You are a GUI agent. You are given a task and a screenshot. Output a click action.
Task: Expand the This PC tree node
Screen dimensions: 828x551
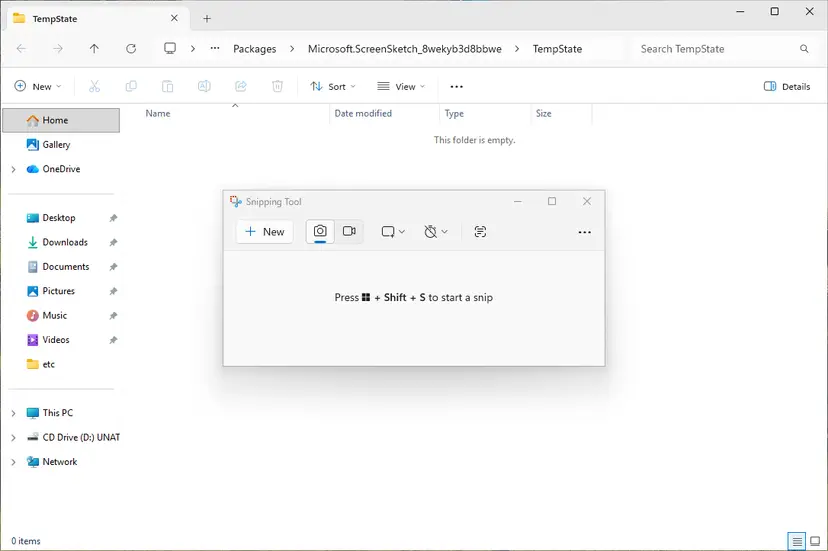(13, 413)
